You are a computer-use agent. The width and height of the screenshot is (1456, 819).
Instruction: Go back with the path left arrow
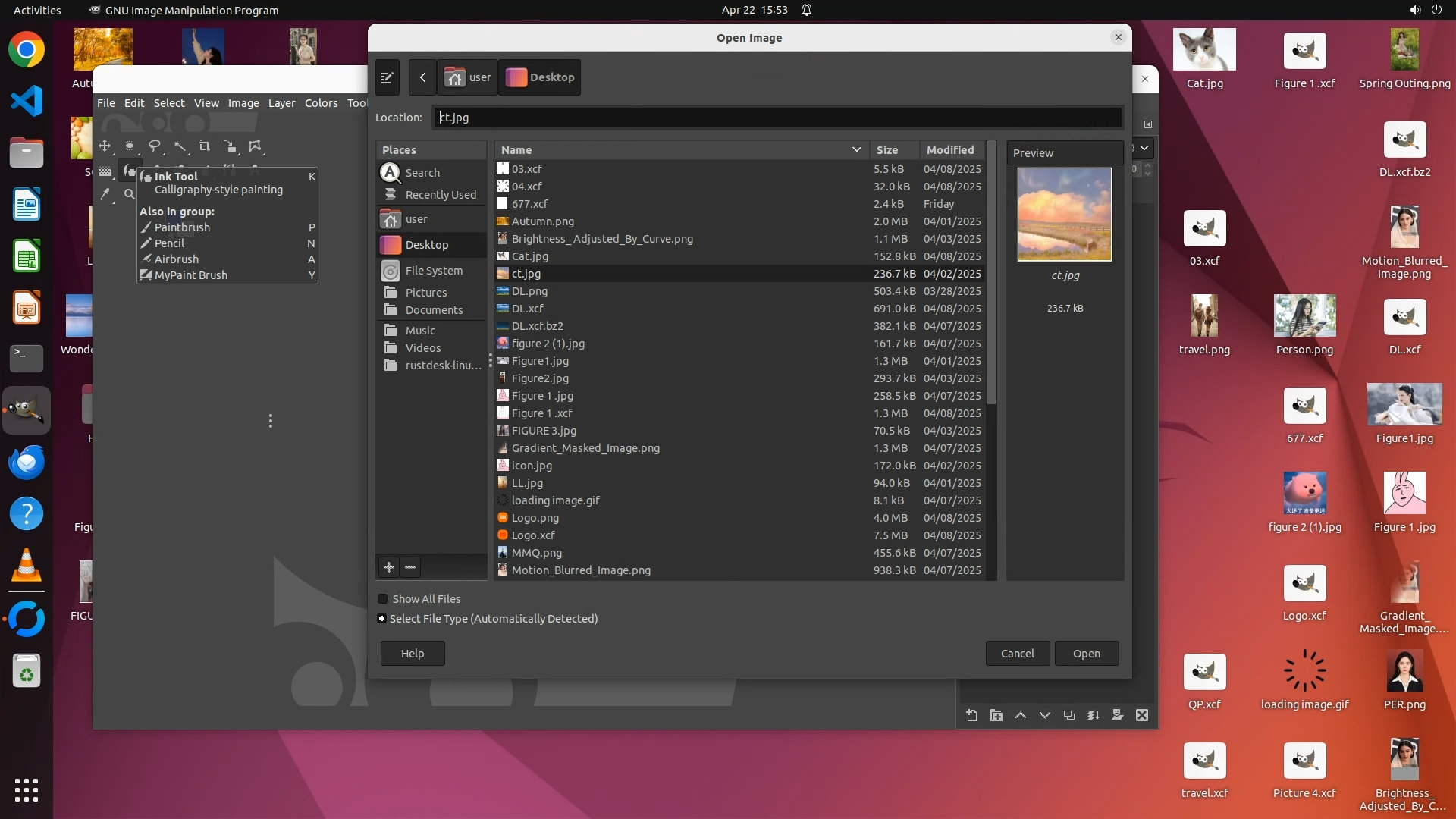pos(422,77)
